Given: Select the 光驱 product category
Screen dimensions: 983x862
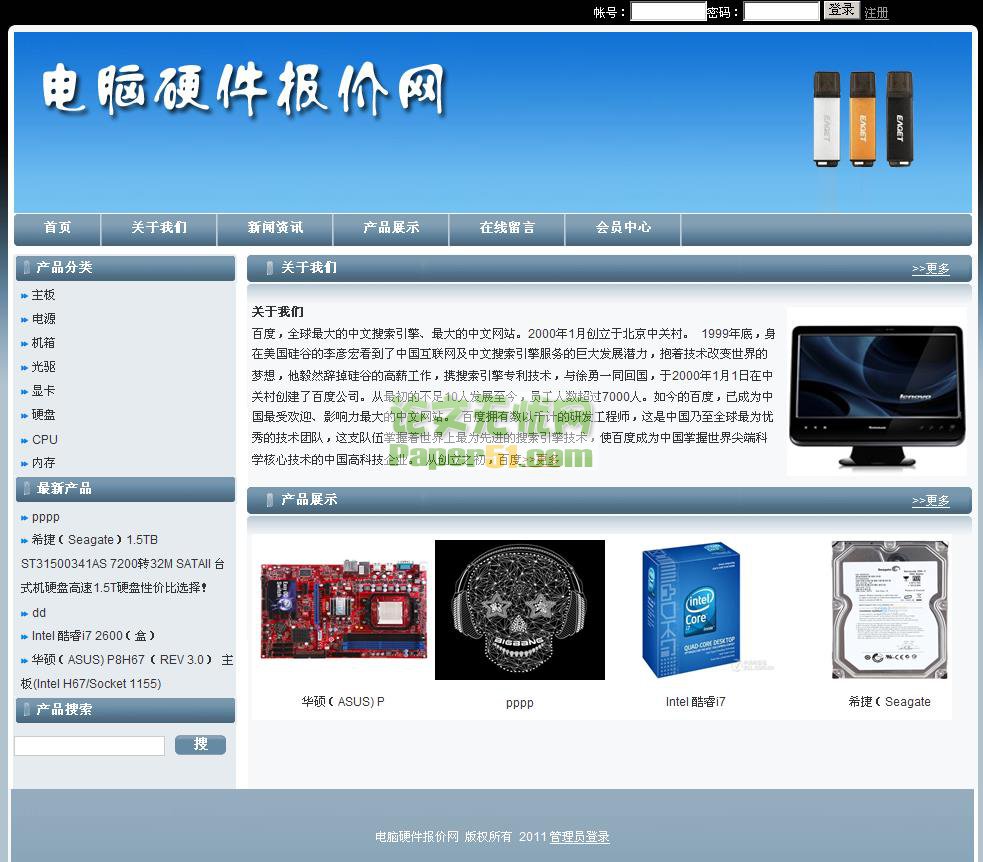Looking at the screenshot, I should [43, 367].
